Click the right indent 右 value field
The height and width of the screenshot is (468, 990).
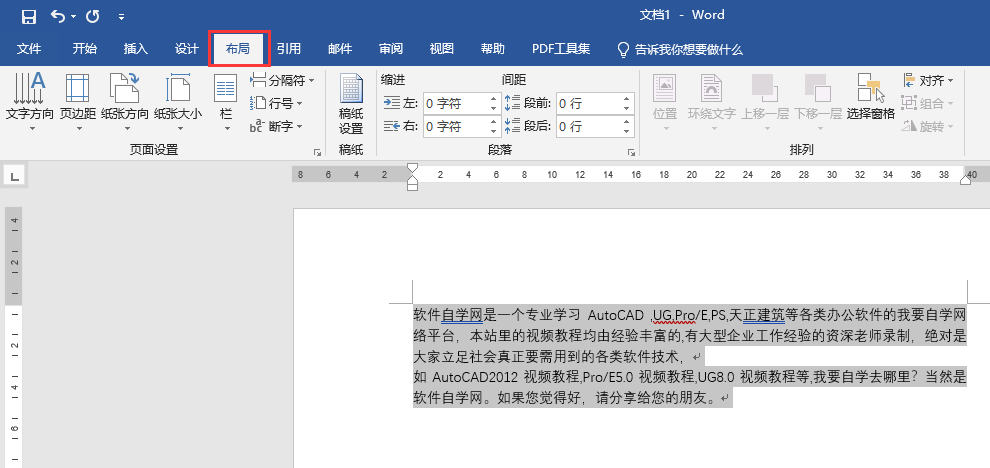tap(455, 126)
